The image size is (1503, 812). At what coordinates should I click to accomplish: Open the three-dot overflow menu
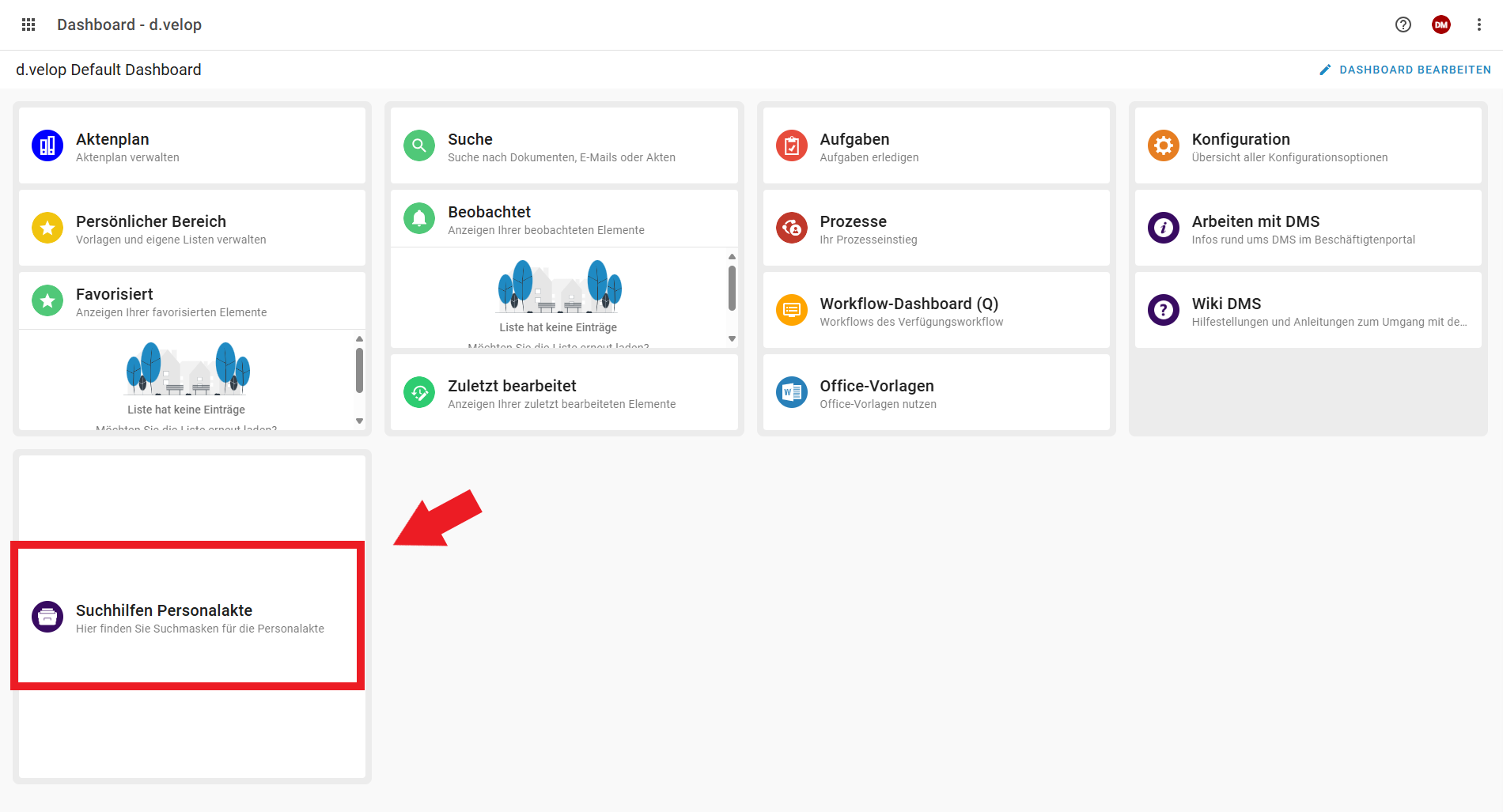coord(1478,25)
